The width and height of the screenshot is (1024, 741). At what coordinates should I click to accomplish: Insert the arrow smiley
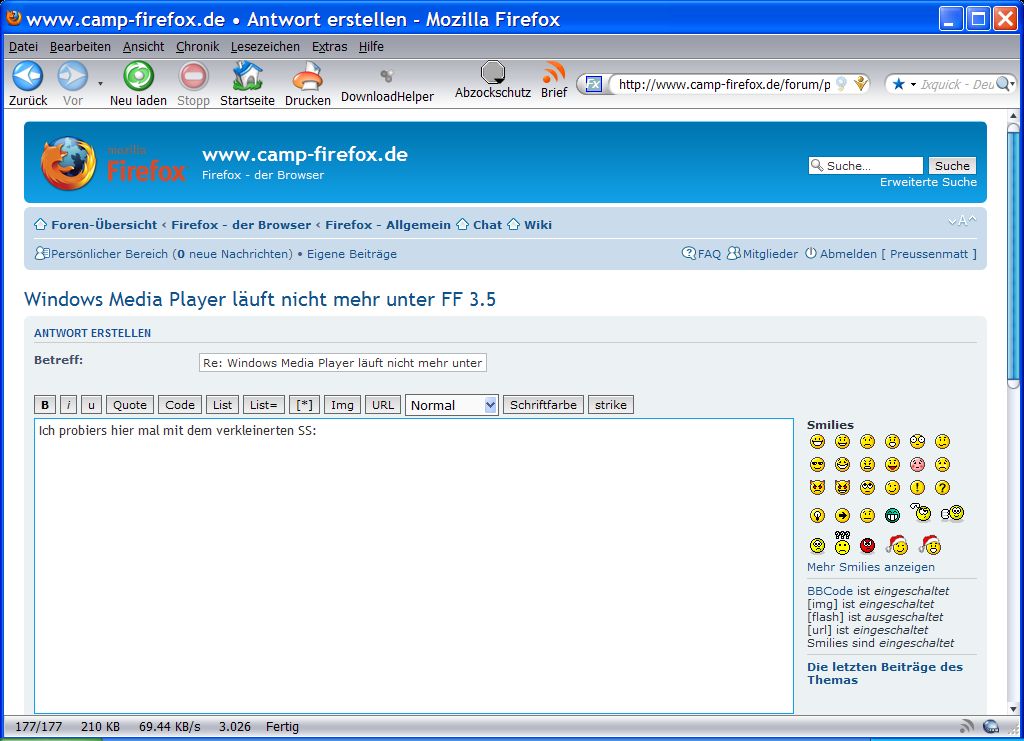pos(842,516)
